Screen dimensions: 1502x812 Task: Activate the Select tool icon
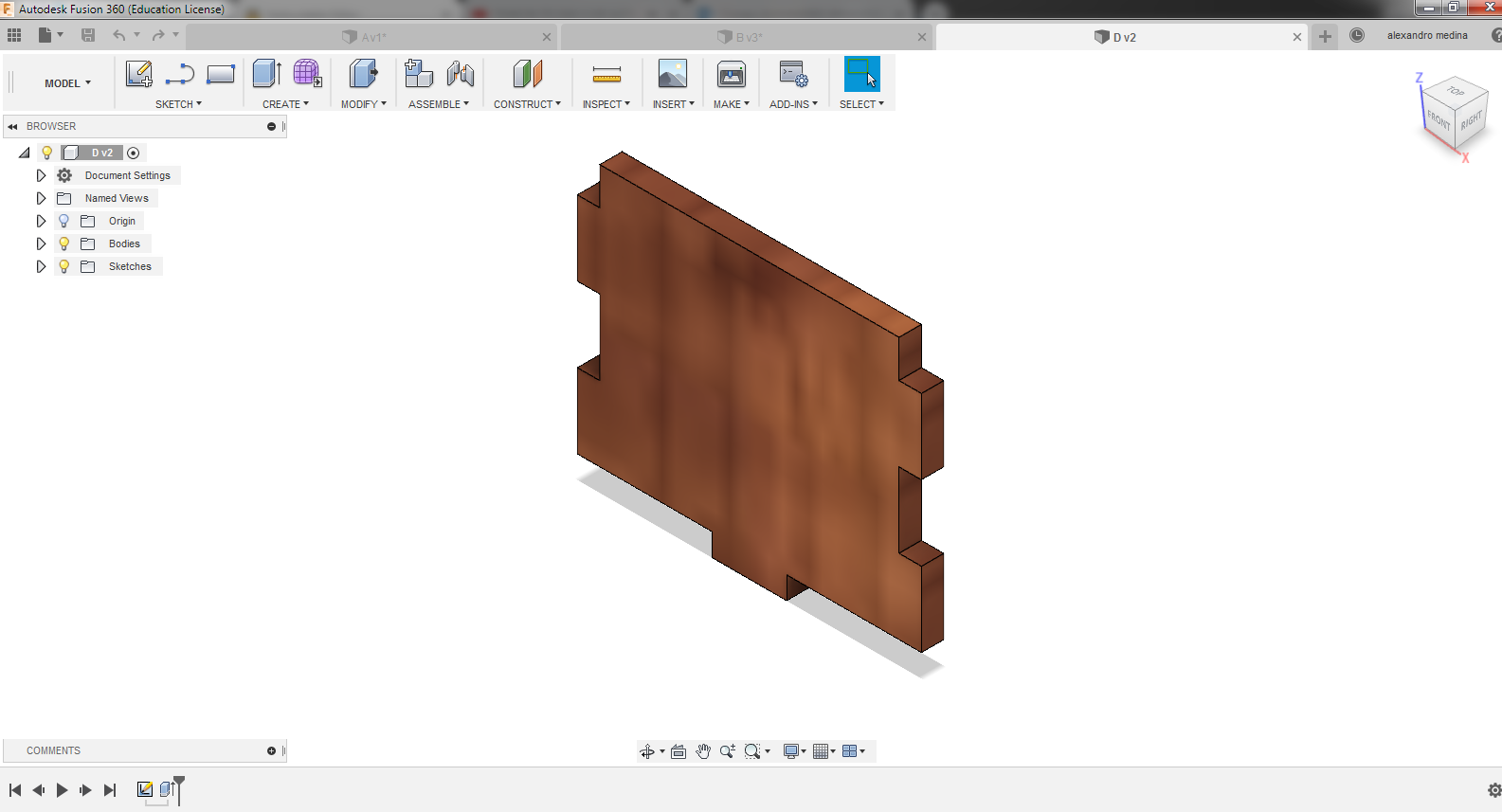coord(861,74)
